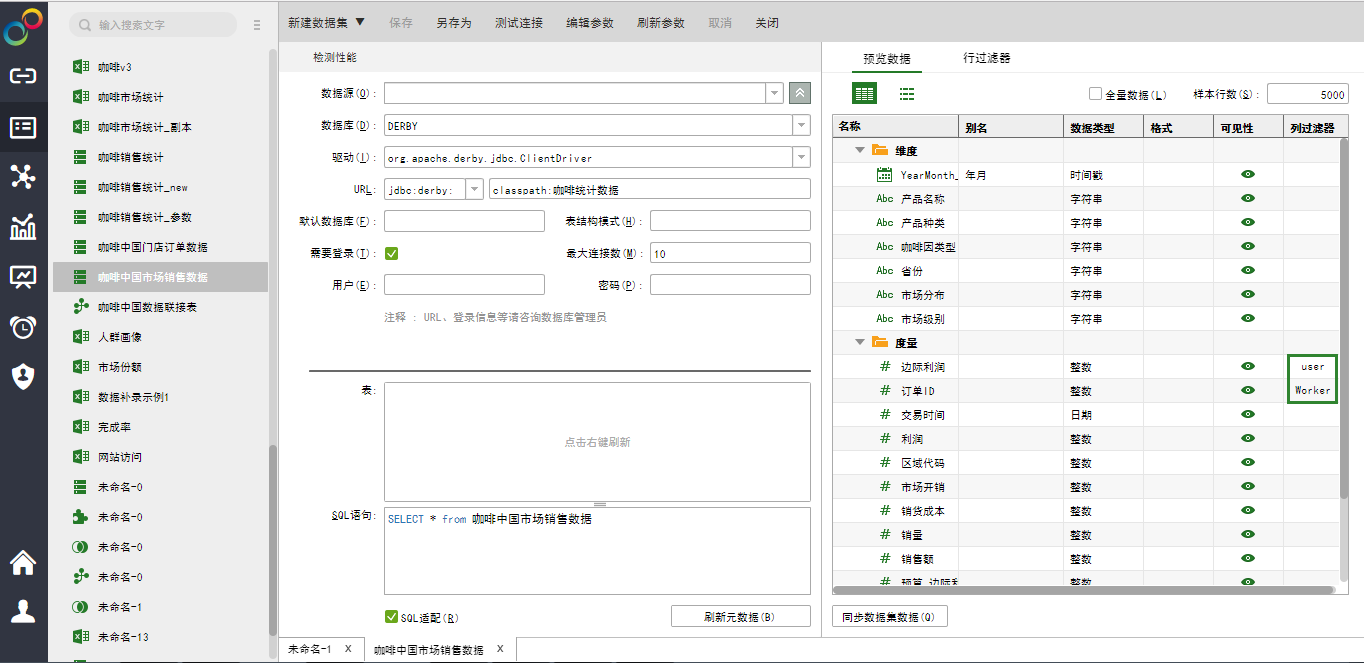Enable the 全量数据 checkbox

[x=1095, y=95]
